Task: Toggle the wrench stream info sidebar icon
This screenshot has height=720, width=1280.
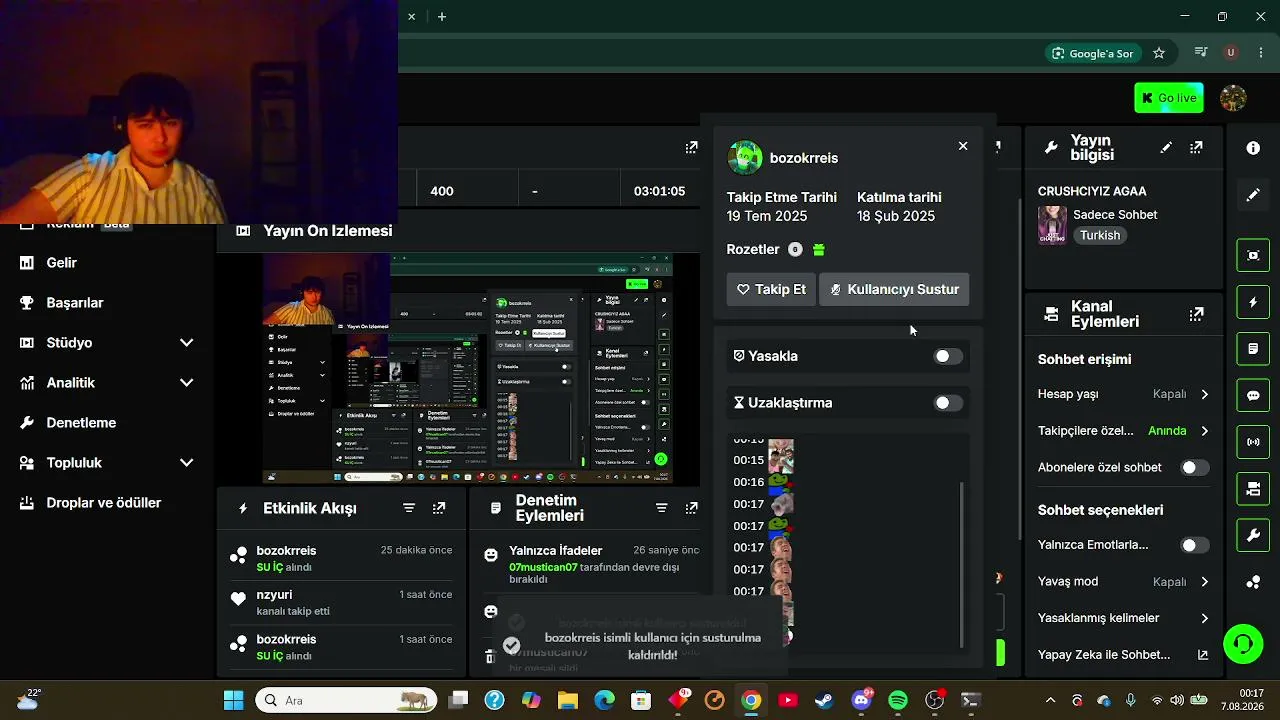Action: point(1253,536)
